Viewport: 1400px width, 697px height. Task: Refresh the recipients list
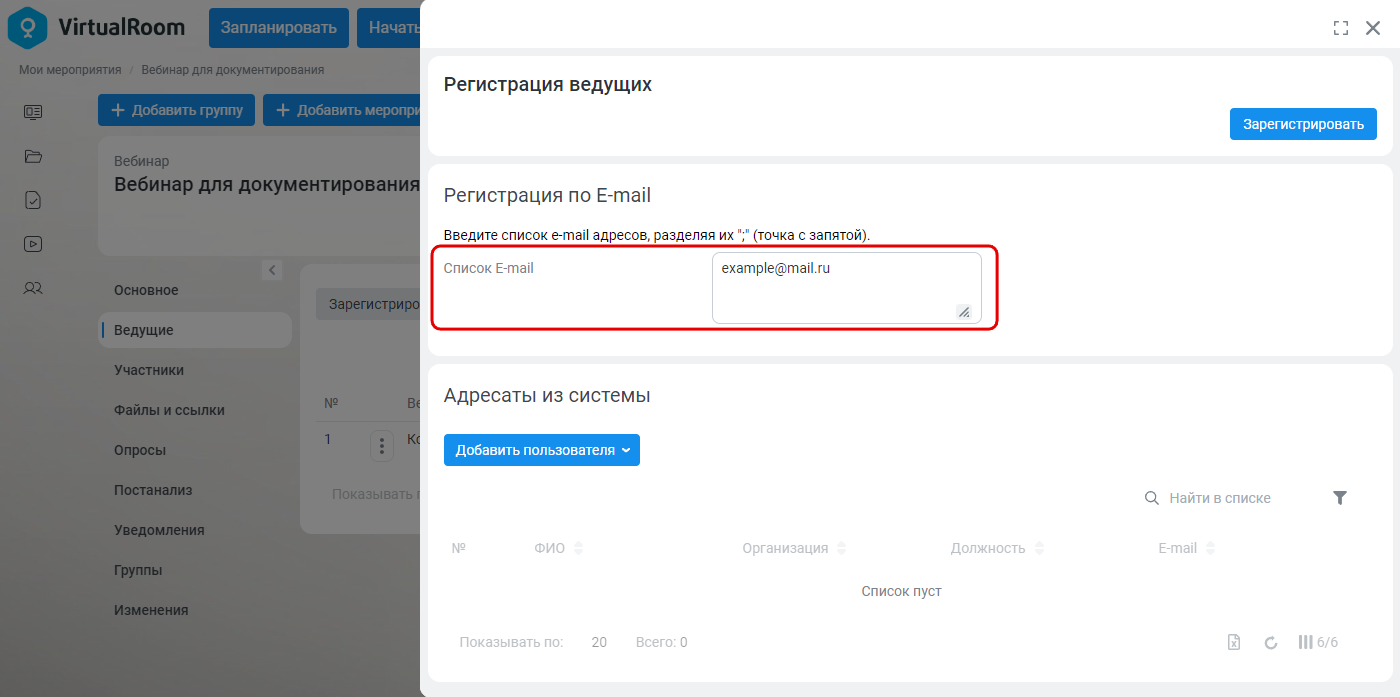click(1271, 642)
